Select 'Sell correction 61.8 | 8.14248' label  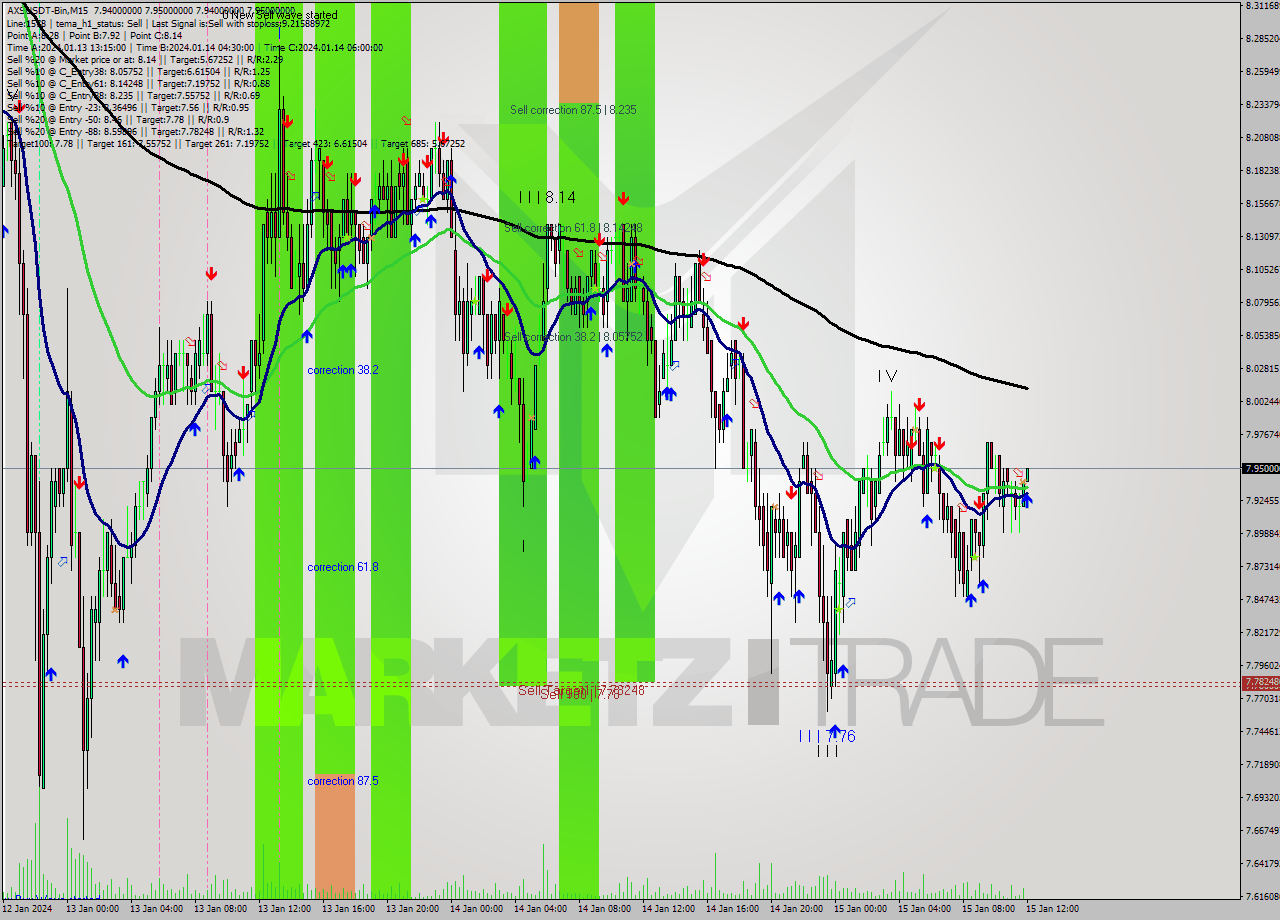573,228
